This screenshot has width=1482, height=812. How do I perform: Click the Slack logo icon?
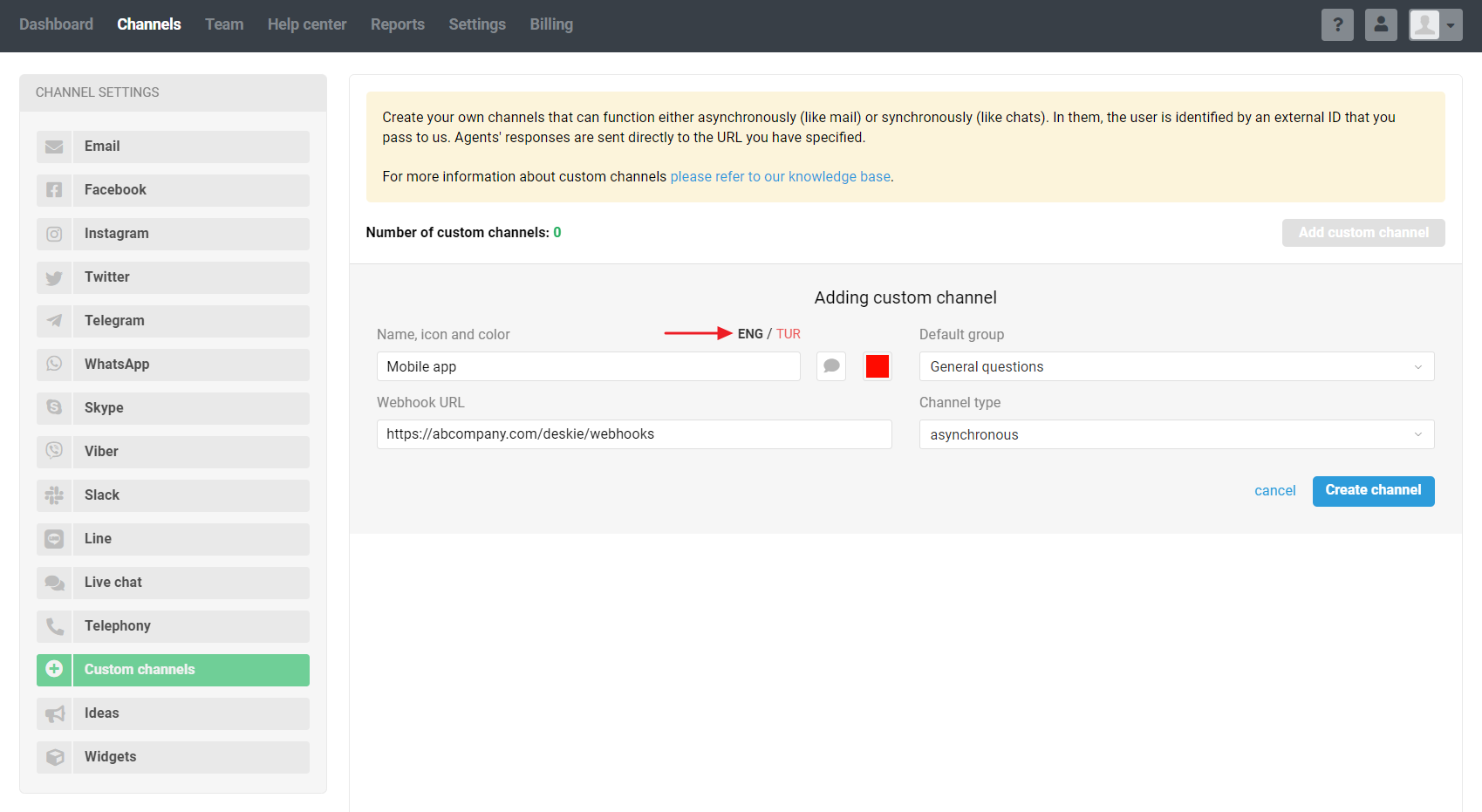click(x=54, y=495)
